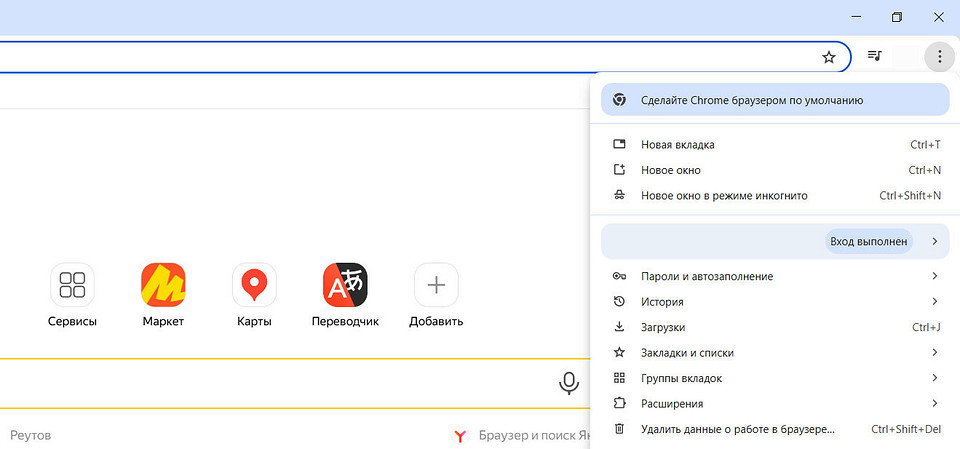Select Новое окно menu item

[x=775, y=170]
